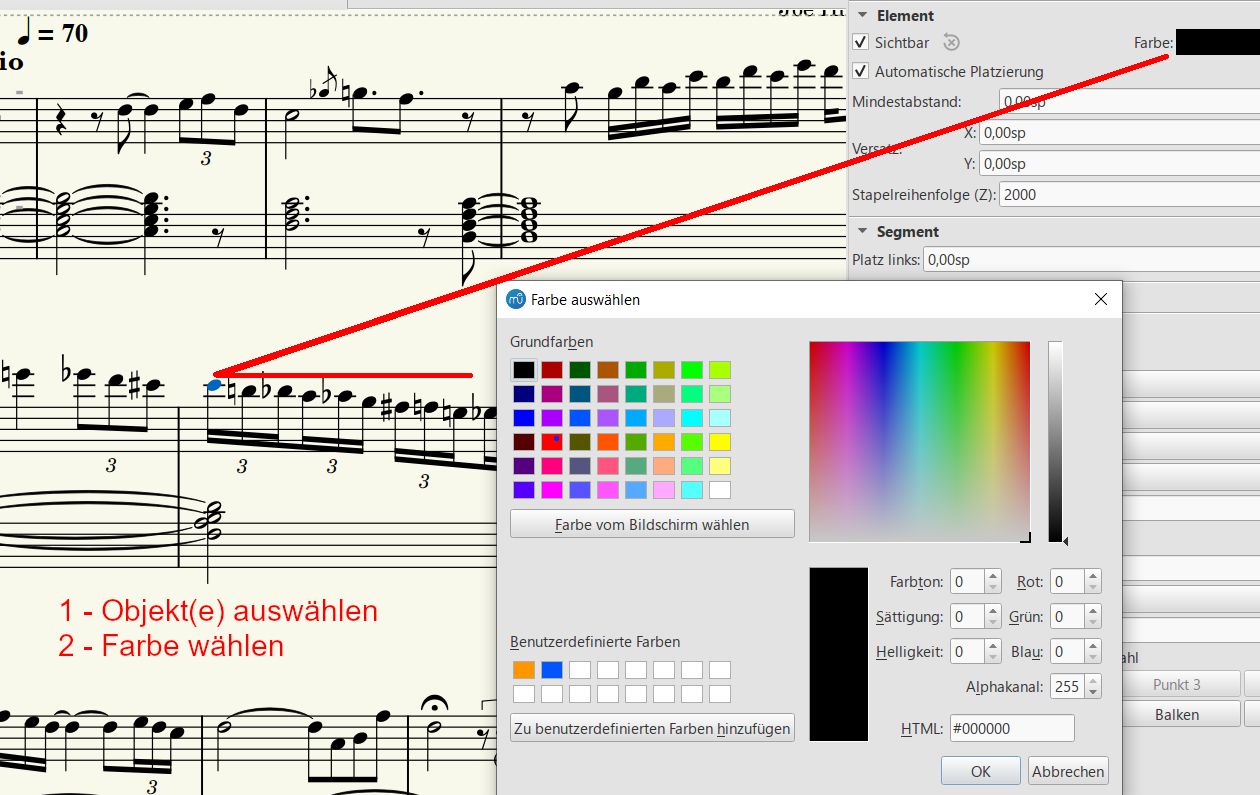Increase Helligkeit with its up arrow

(992, 646)
